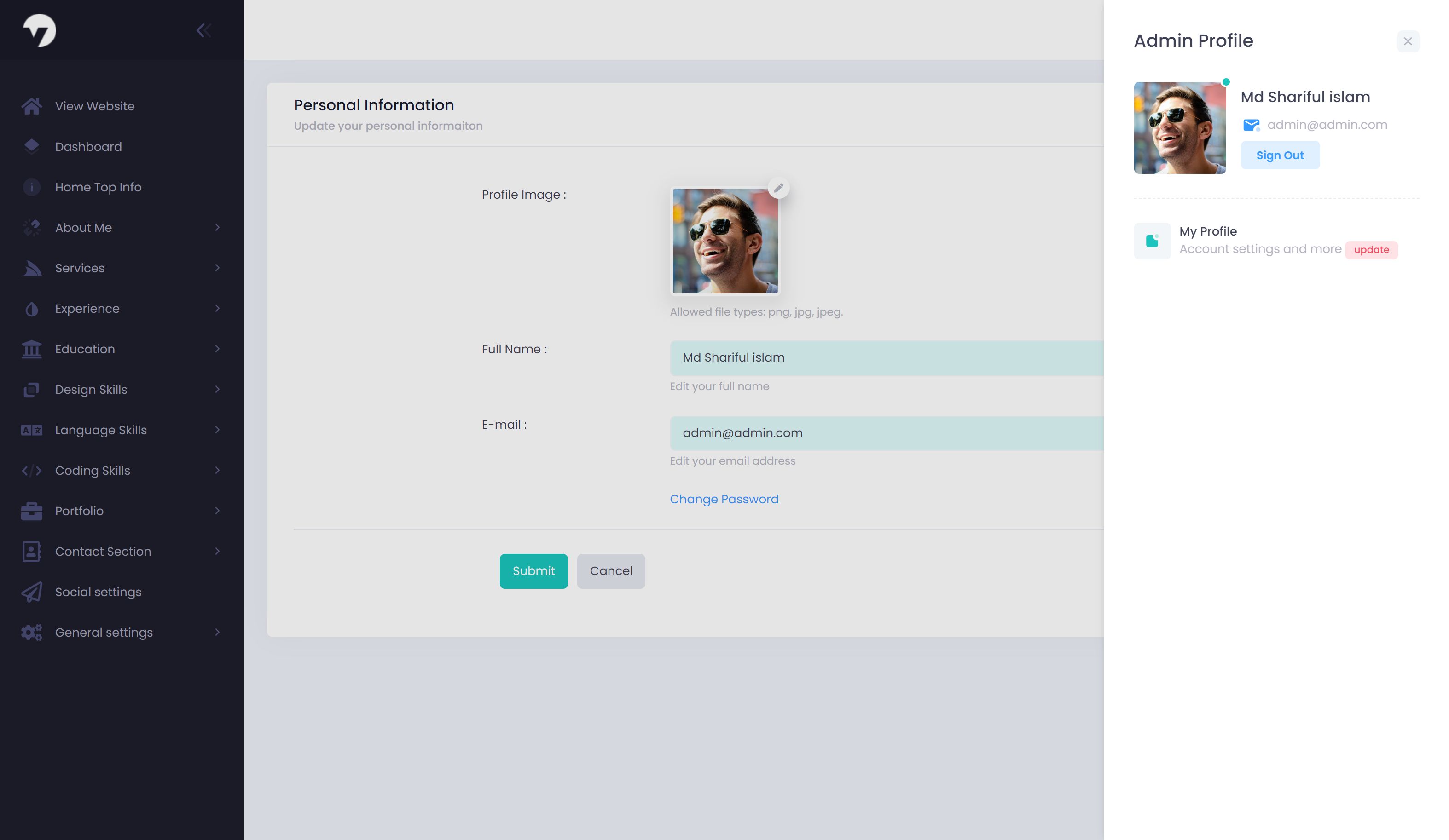Click the Sign Out button
This screenshot has width=1449, height=840.
tap(1279, 155)
